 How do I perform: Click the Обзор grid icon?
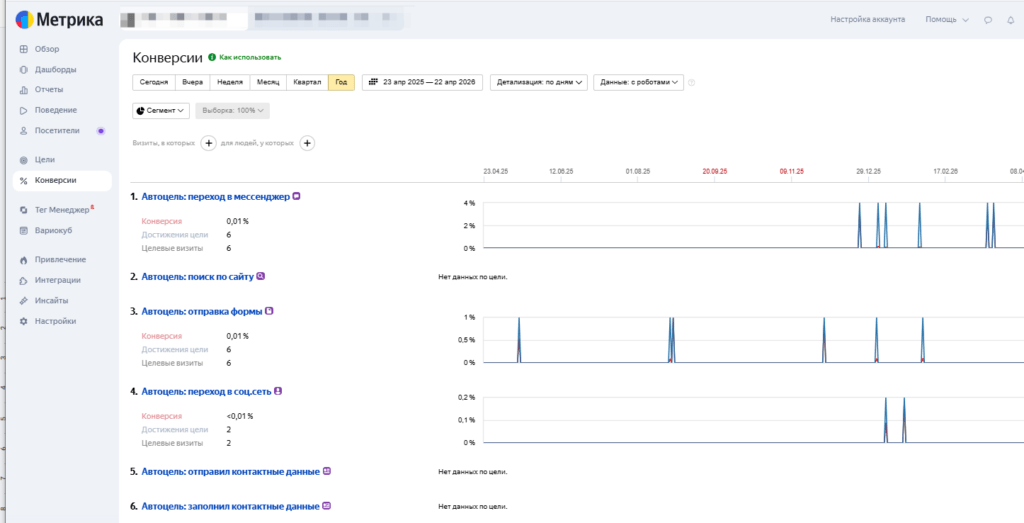[24, 49]
